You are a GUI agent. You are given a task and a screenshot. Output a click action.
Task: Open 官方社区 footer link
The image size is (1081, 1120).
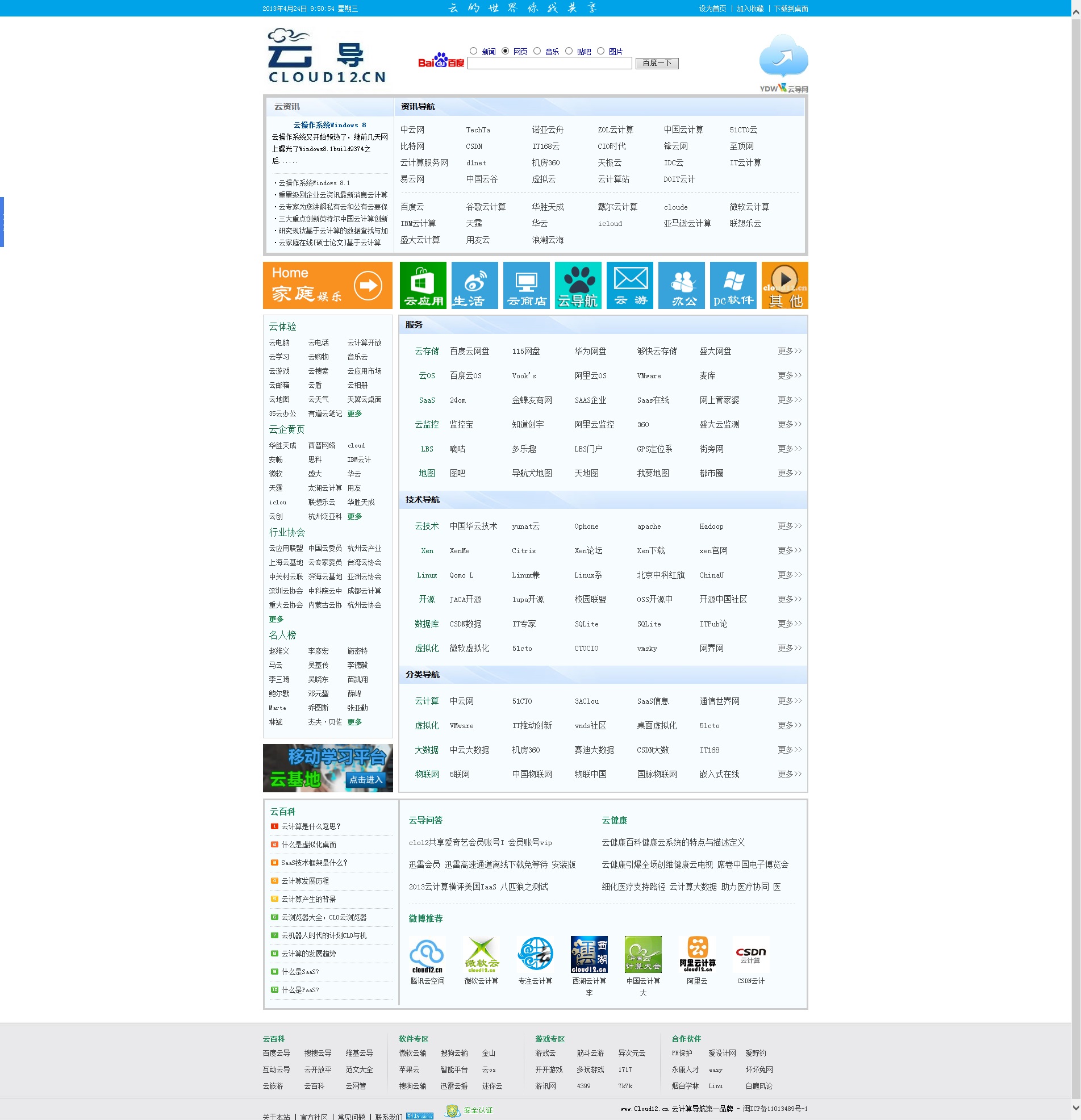coord(314,1116)
